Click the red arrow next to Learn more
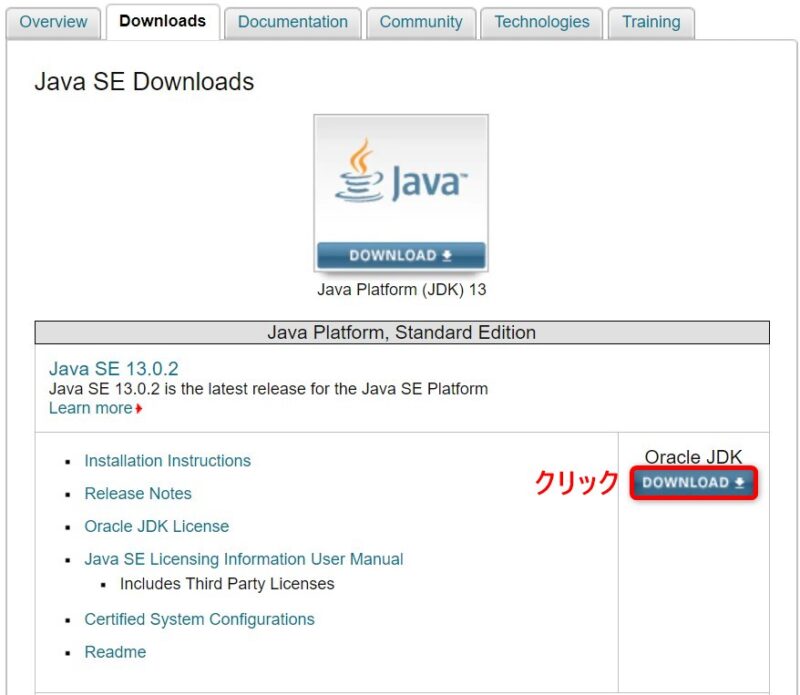This screenshot has width=800, height=695. pos(136,408)
